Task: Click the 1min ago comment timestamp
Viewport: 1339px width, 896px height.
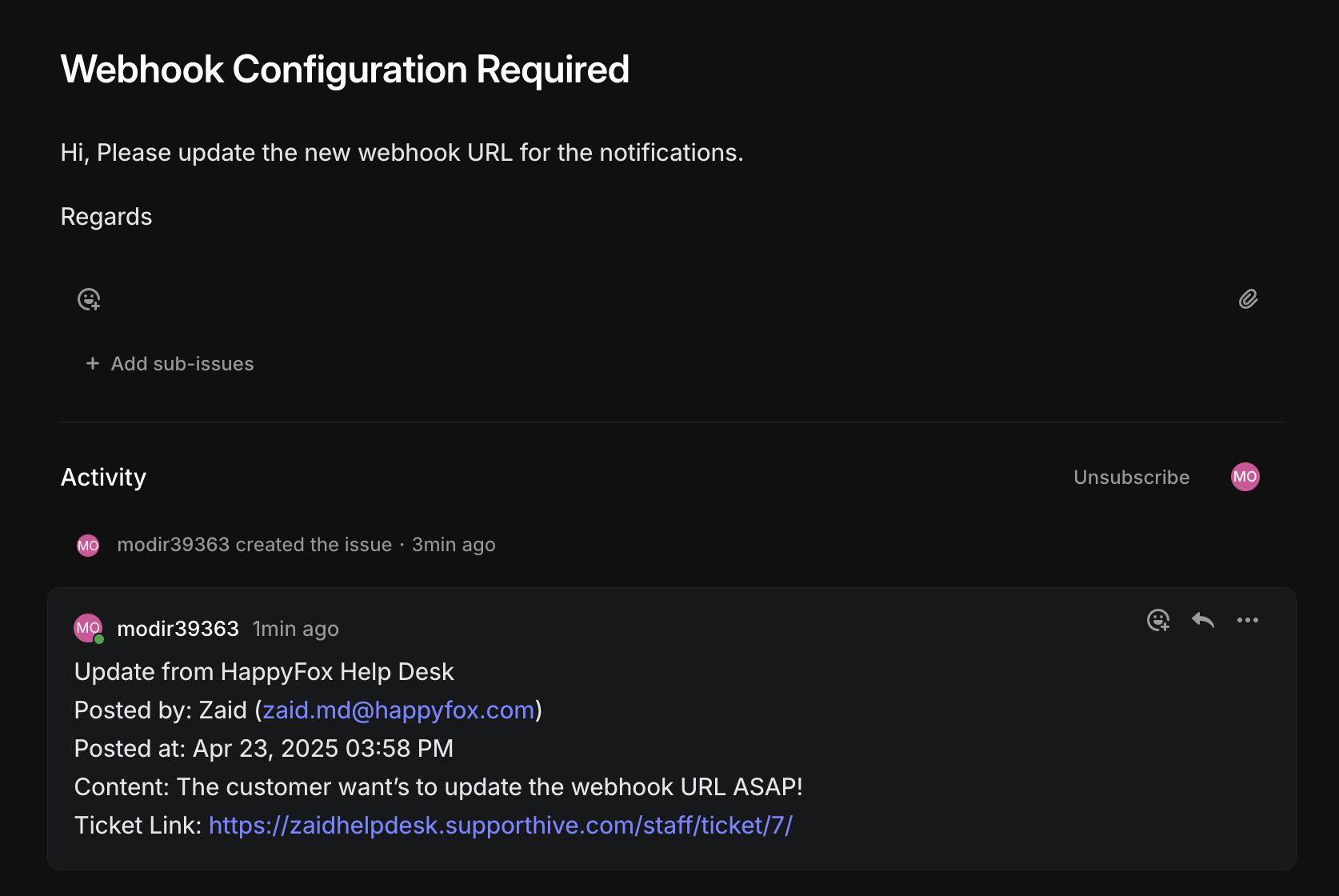Action: [296, 629]
